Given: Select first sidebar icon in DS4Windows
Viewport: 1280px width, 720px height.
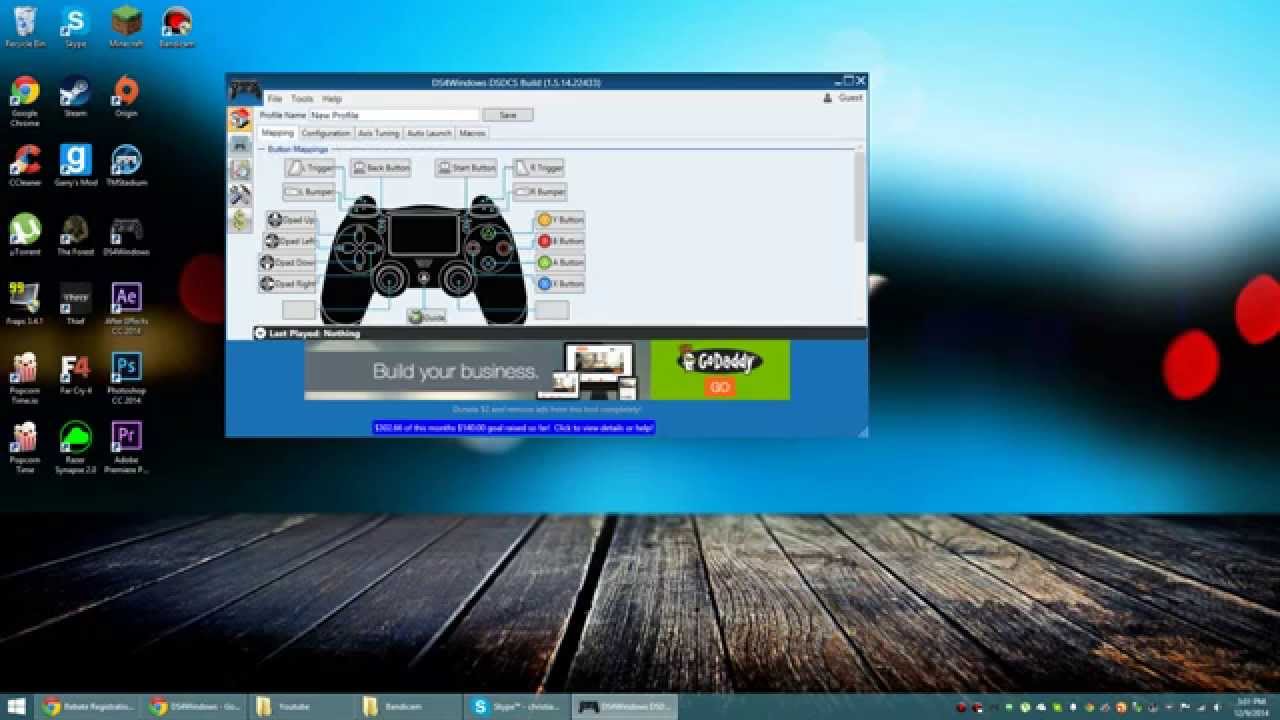Looking at the screenshot, I should coord(240,120).
